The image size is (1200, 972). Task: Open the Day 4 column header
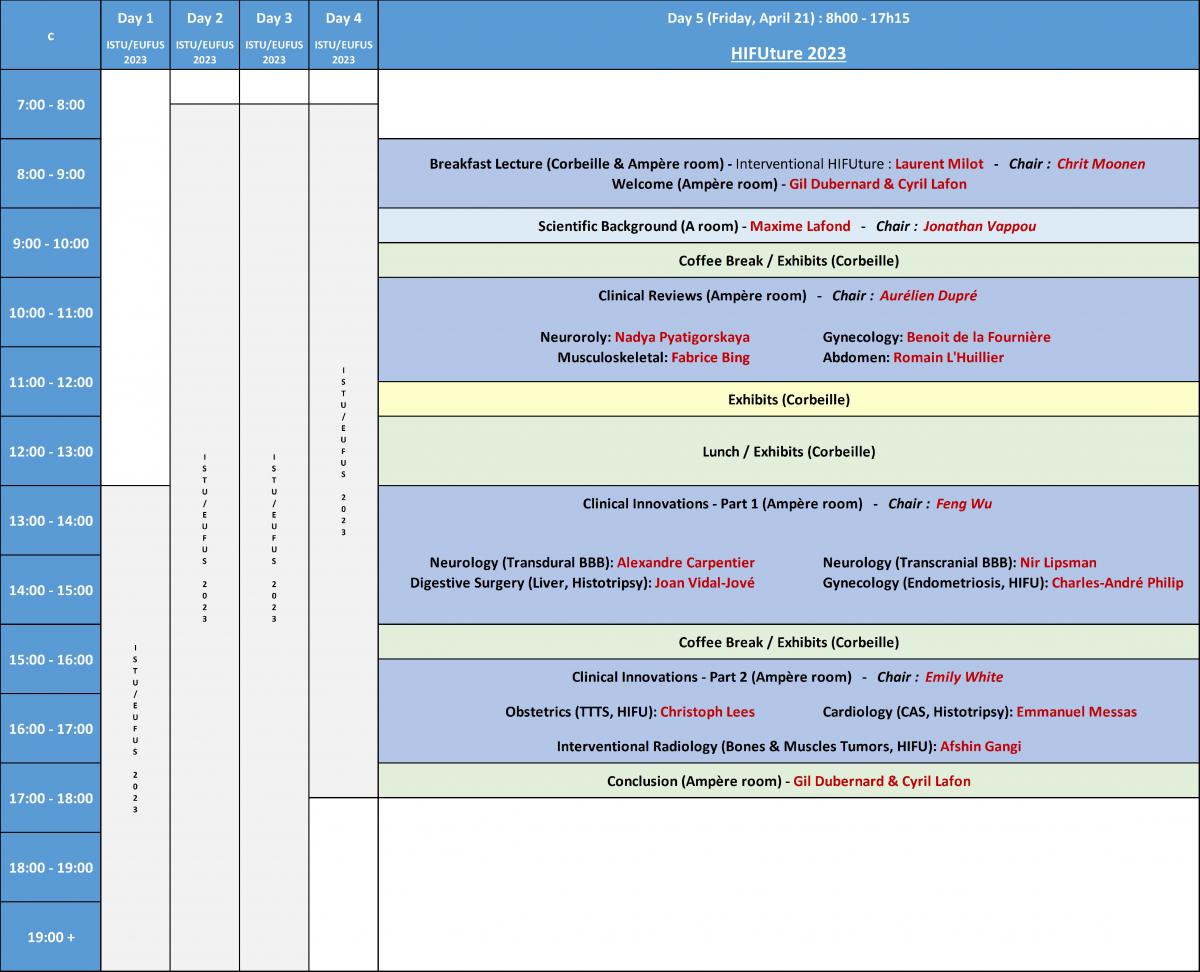343,19
